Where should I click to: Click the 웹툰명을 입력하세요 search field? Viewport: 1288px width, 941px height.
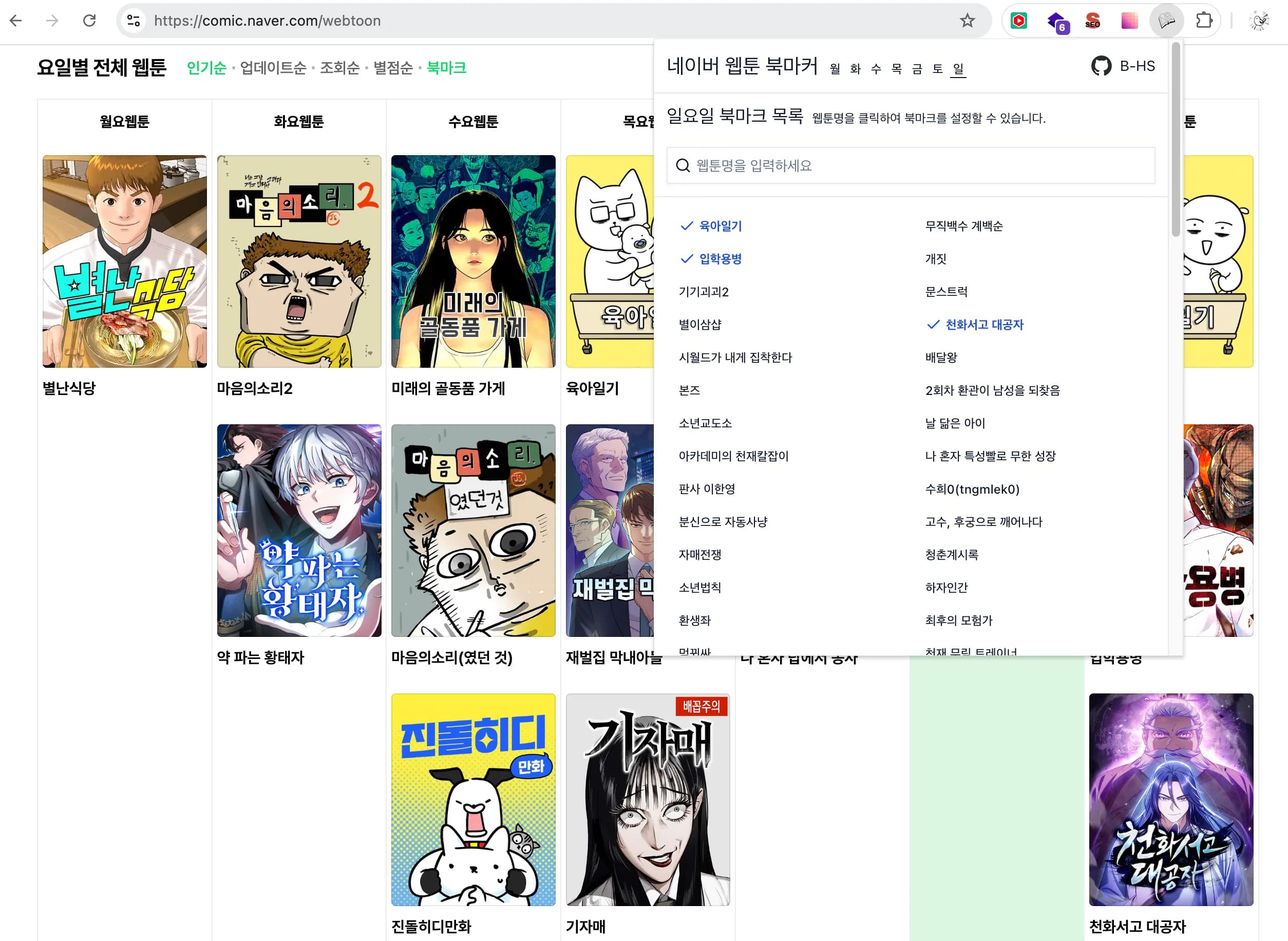[911, 166]
